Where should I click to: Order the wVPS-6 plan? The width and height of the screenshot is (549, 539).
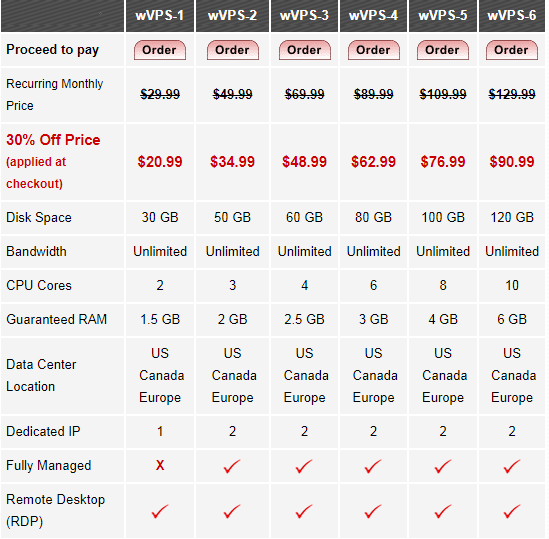point(512,50)
